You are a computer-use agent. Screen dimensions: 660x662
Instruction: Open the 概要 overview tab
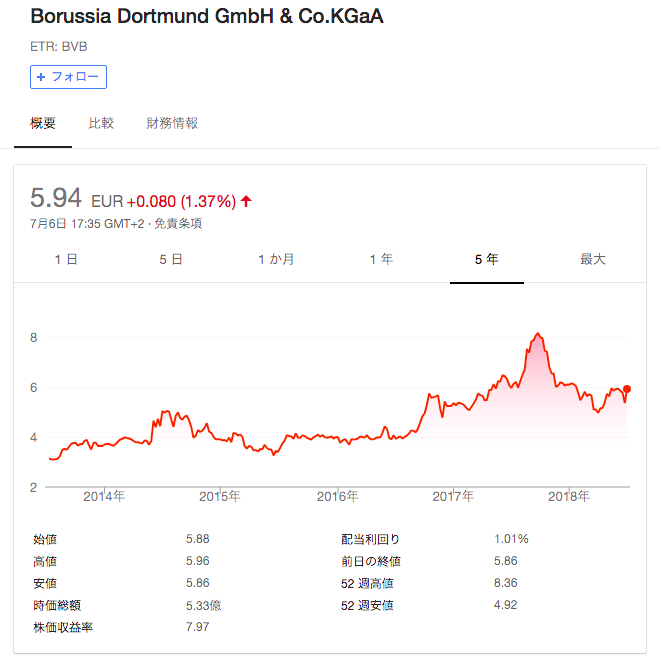click(x=43, y=123)
